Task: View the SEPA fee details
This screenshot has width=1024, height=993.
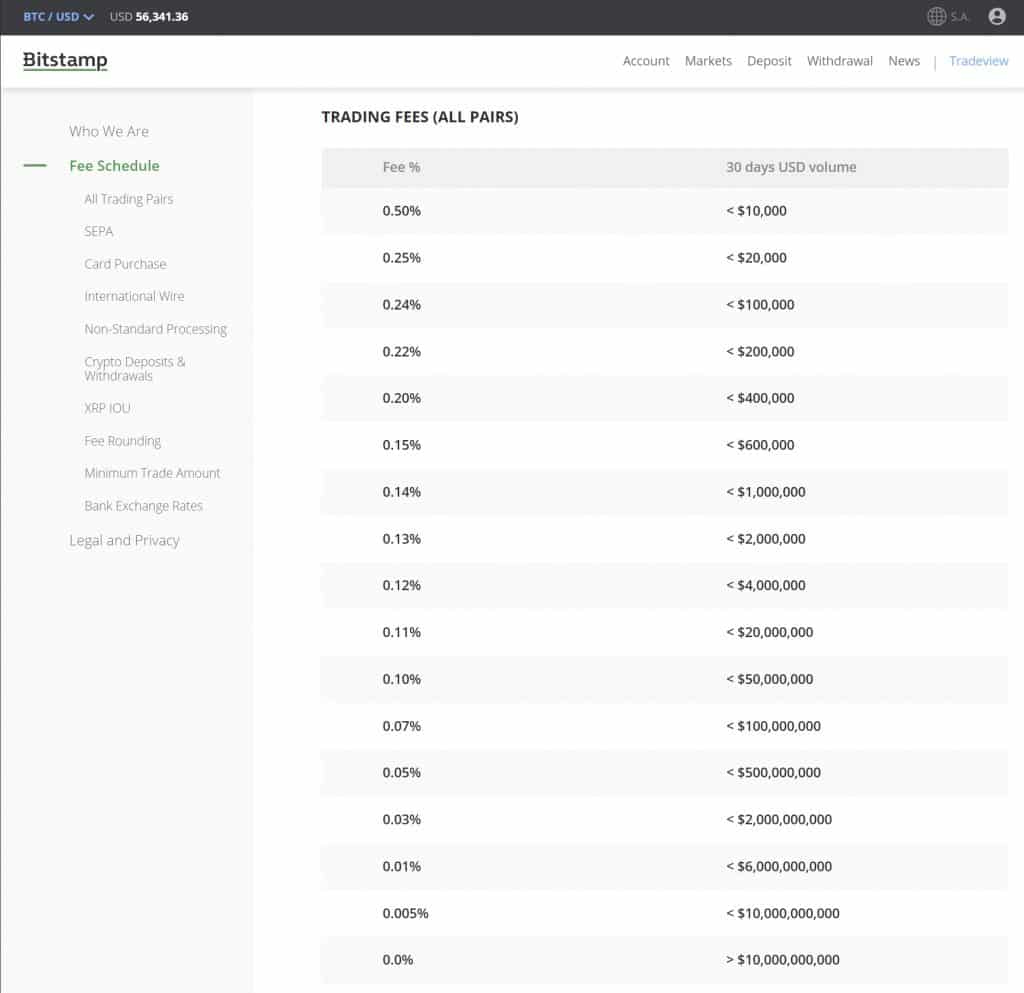Action: [99, 231]
